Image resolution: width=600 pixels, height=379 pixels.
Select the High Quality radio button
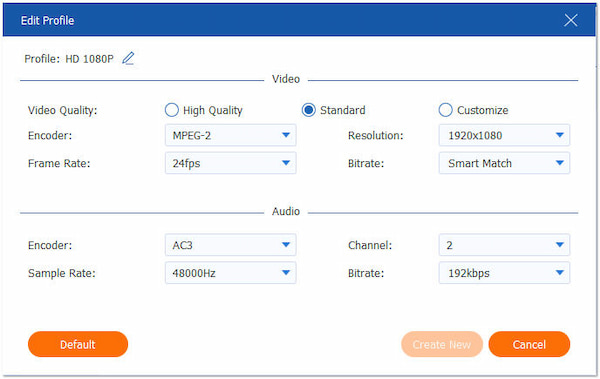click(x=171, y=110)
